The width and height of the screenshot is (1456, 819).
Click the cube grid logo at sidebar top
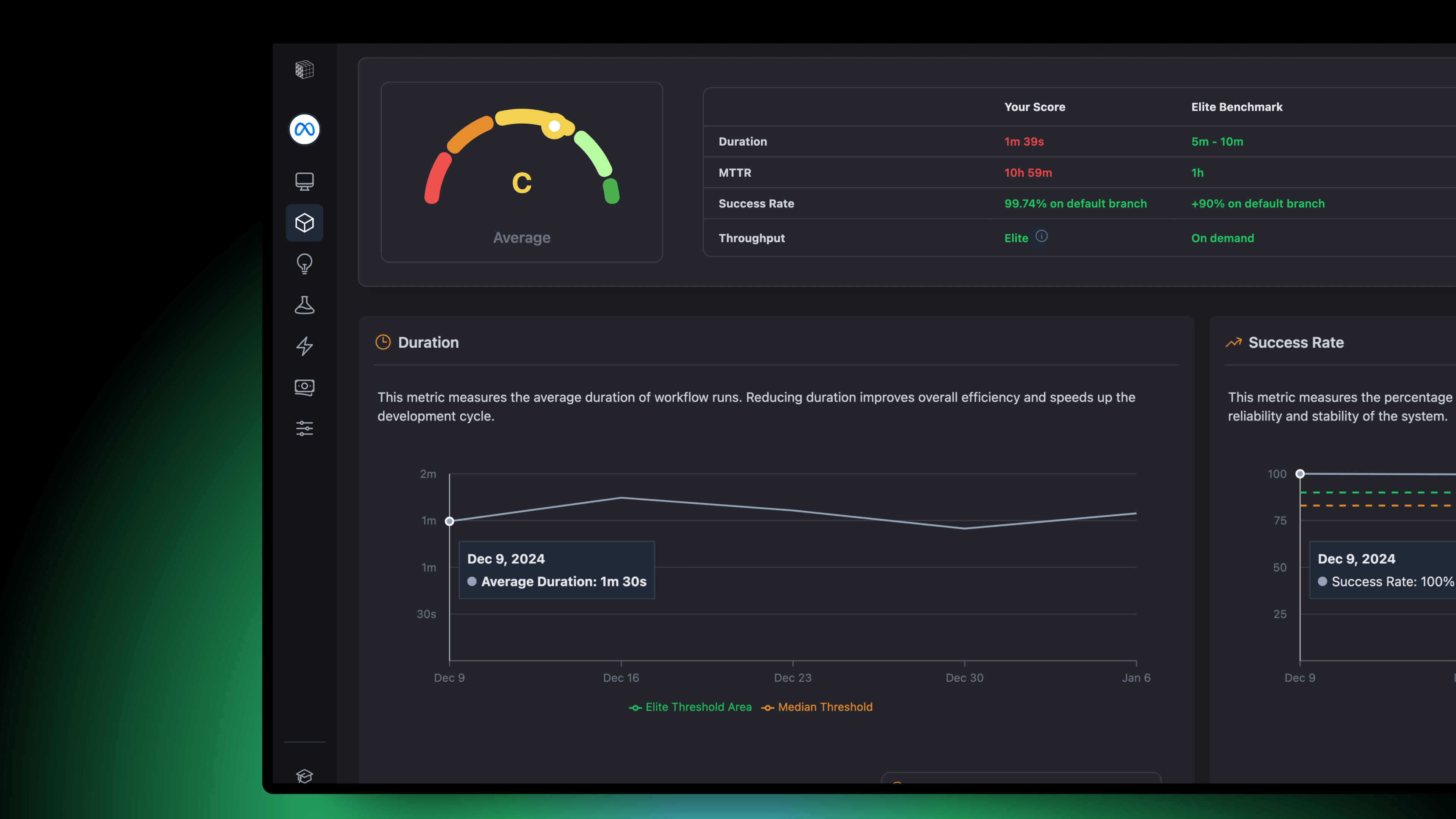tap(304, 69)
